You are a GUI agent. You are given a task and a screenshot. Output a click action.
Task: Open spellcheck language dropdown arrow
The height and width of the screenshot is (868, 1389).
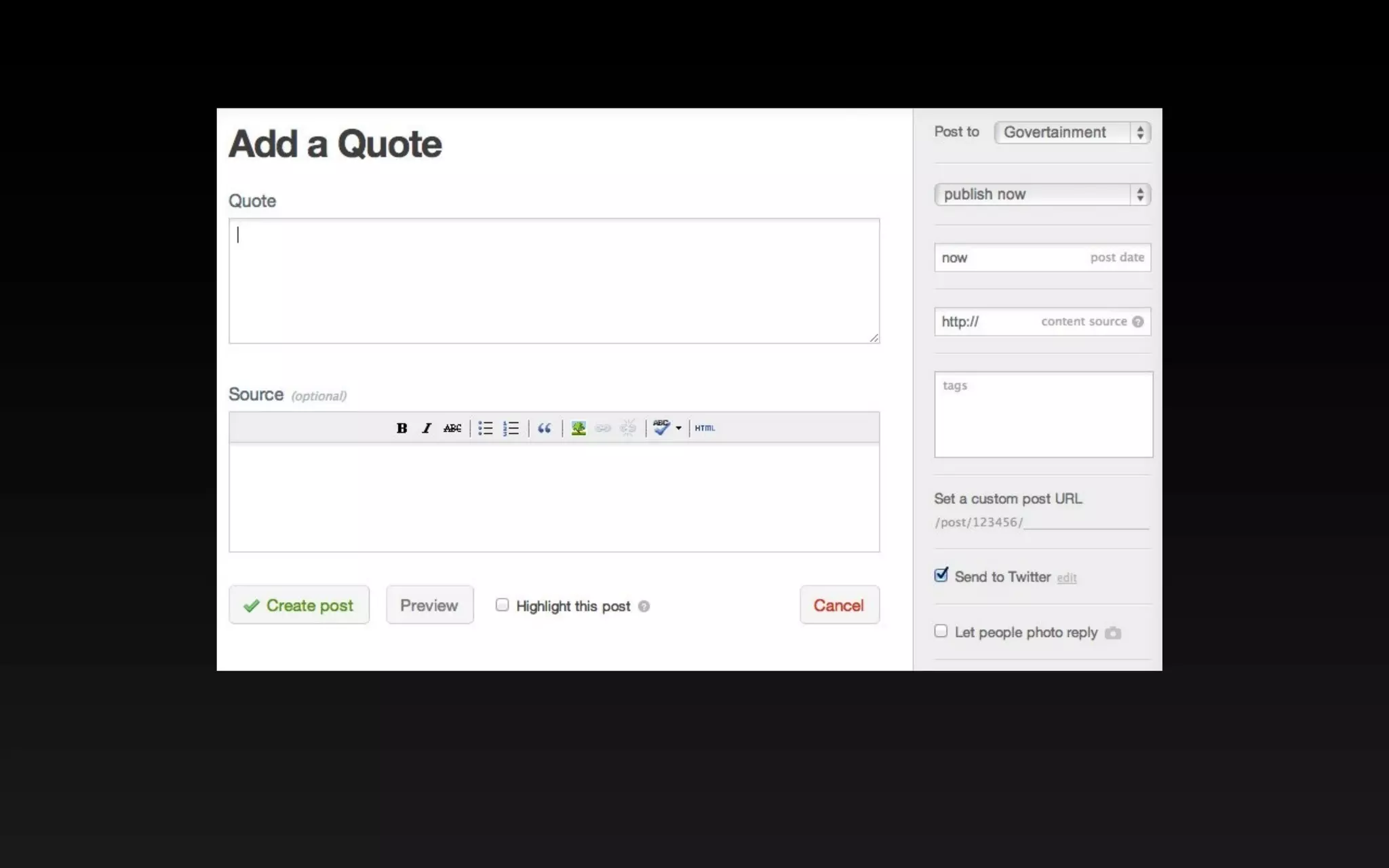[678, 428]
